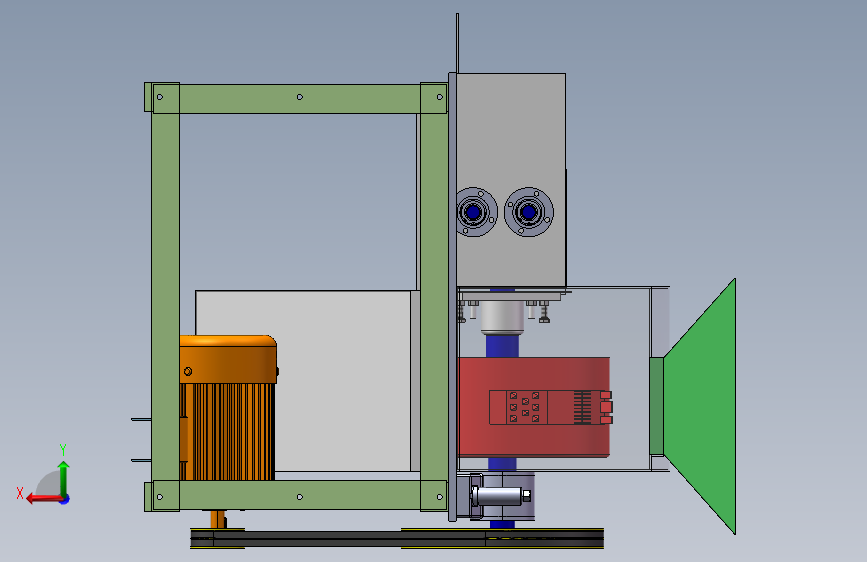Screen dimensions: 867x562
Task: Select the orange motor top cover
Action: click(x=228, y=359)
